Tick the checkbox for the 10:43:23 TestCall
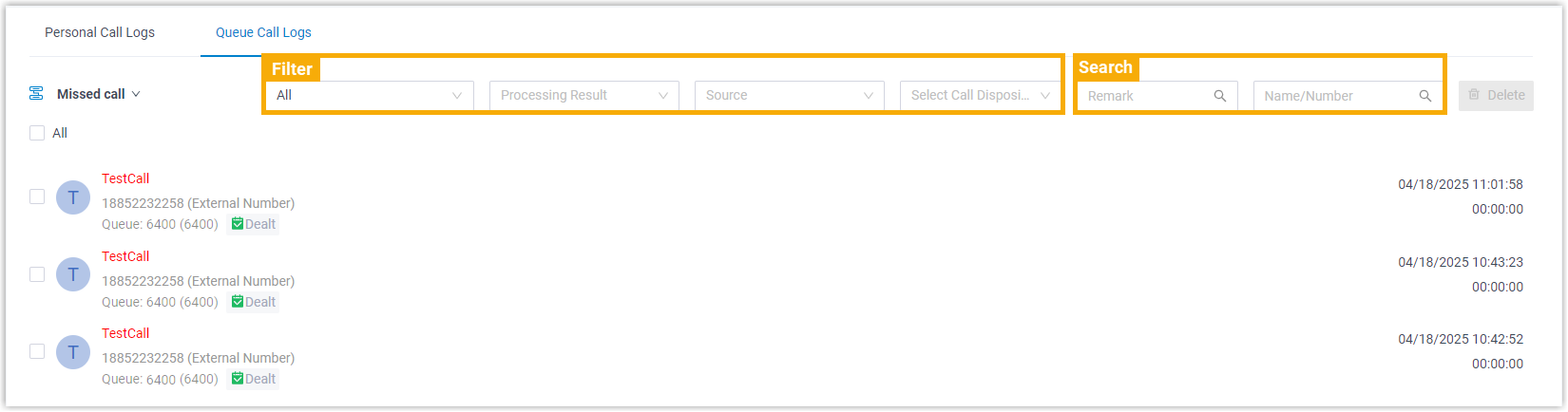The image size is (1568, 412). [x=37, y=274]
